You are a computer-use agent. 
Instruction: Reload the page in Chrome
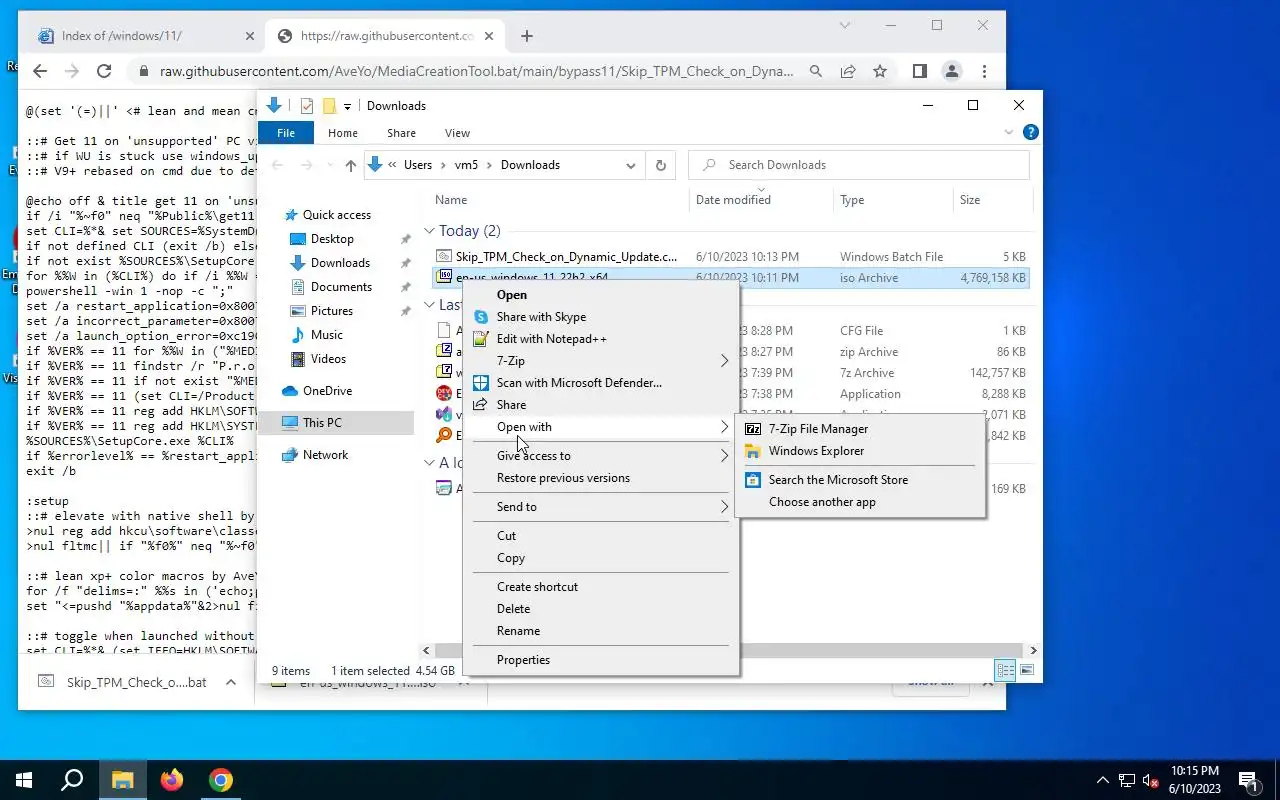(104, 71)
